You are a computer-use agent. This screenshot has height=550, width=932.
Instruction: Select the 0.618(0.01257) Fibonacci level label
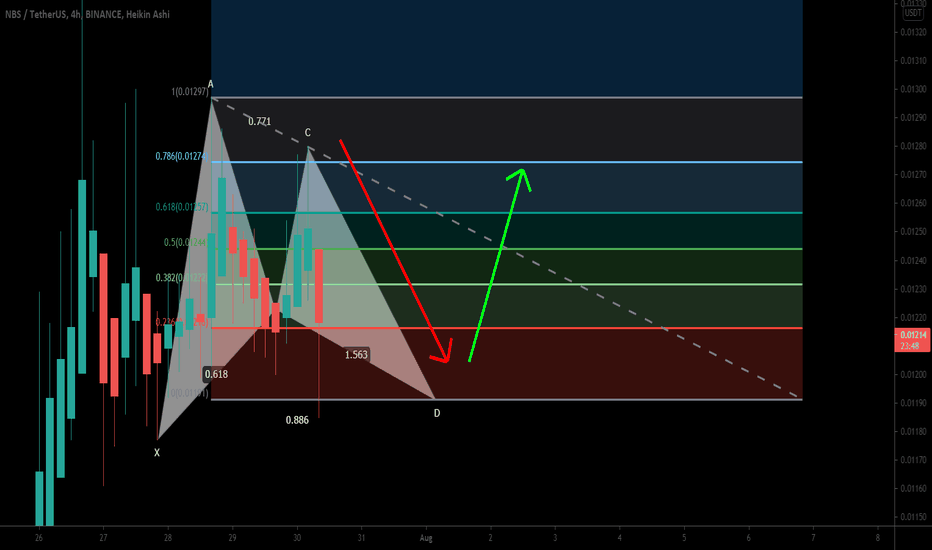pos(181,207)
